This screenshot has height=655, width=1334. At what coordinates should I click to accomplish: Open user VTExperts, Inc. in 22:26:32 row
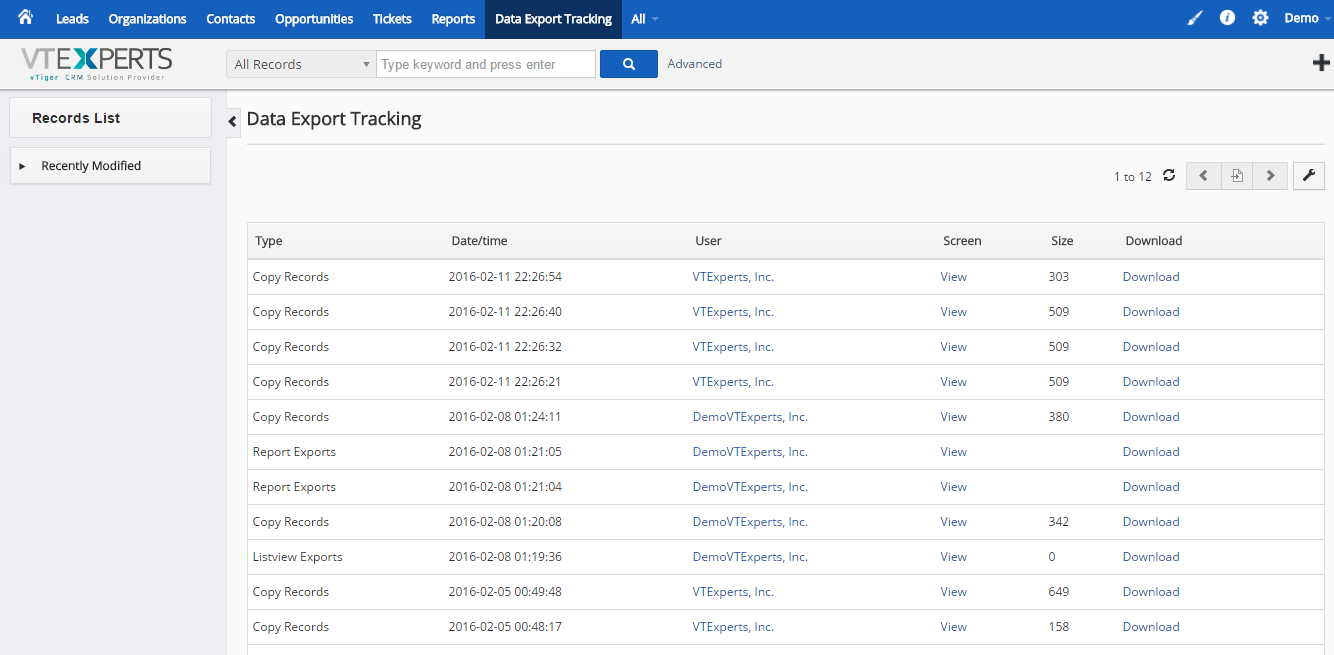(733, 347)
